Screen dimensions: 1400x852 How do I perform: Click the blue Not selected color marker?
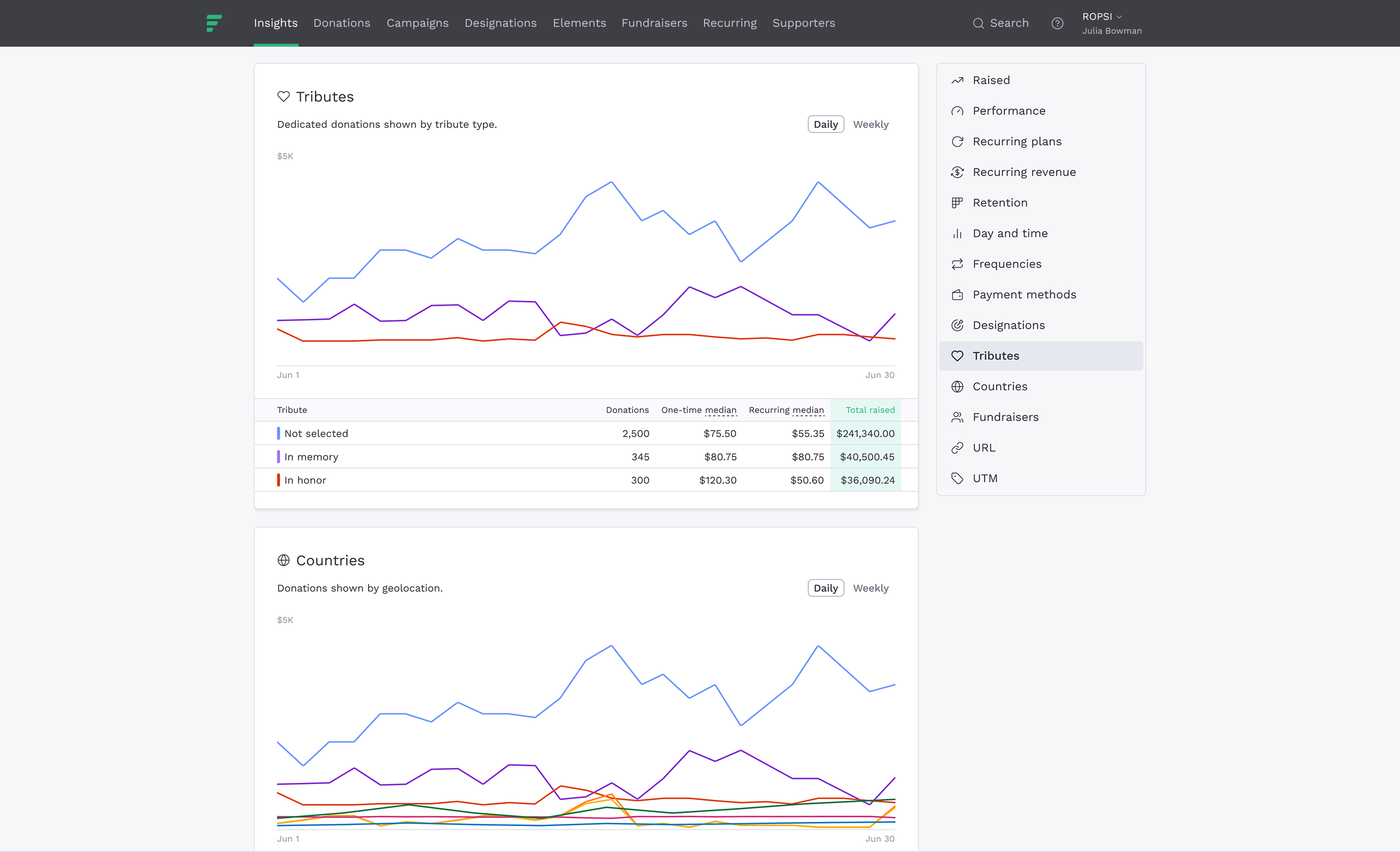click(279, 433)
